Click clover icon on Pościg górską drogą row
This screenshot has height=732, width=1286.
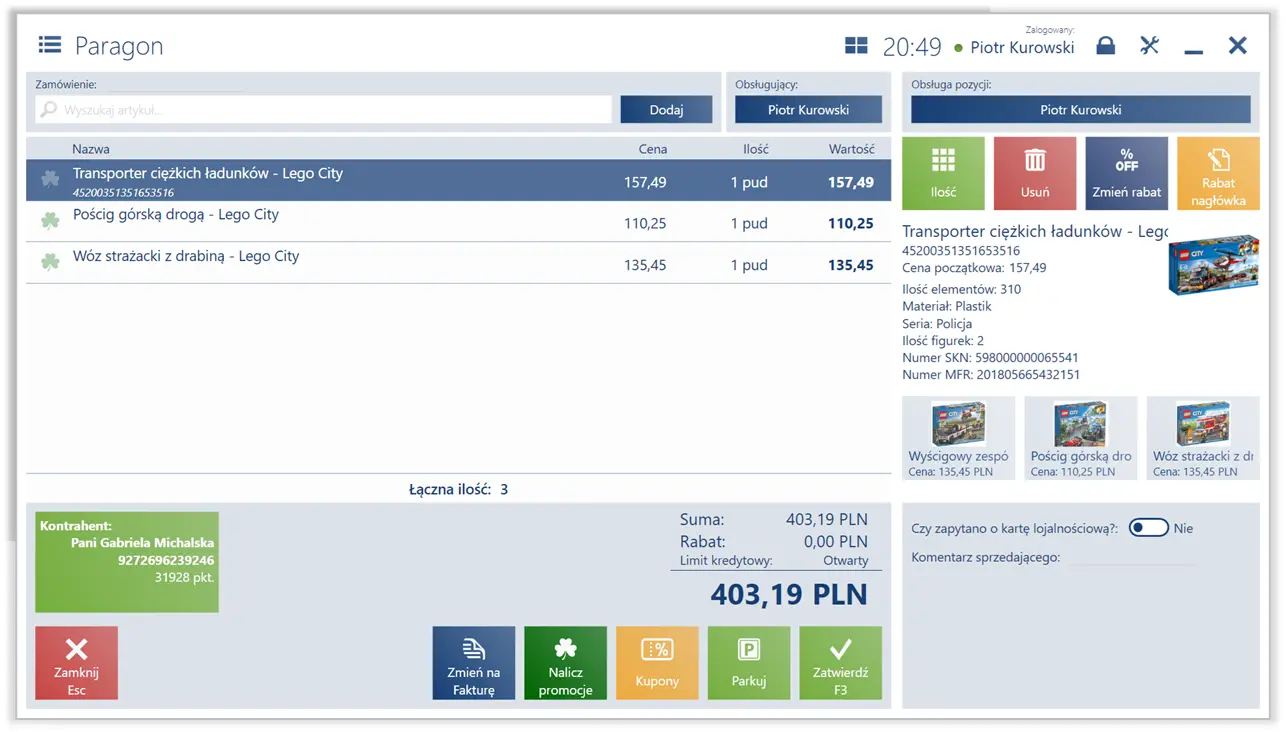(49, 221)
